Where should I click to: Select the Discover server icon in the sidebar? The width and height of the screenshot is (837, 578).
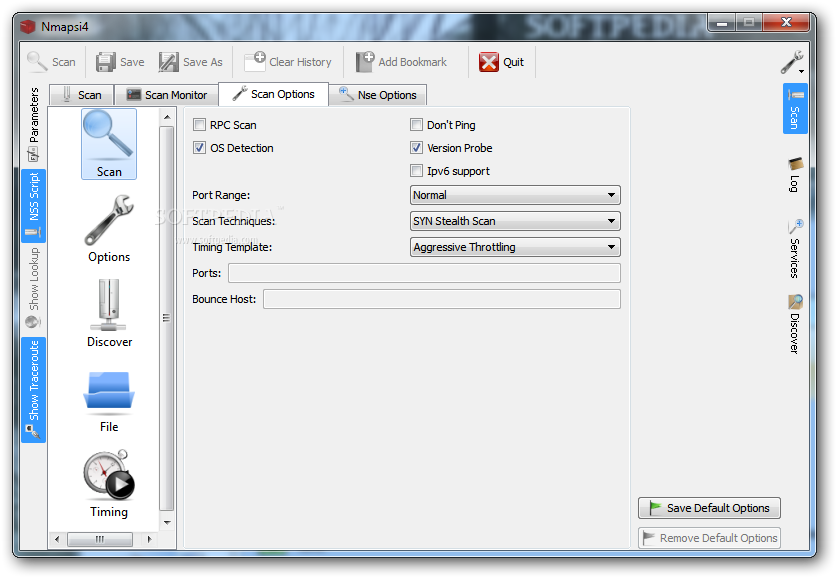[109, 313]
